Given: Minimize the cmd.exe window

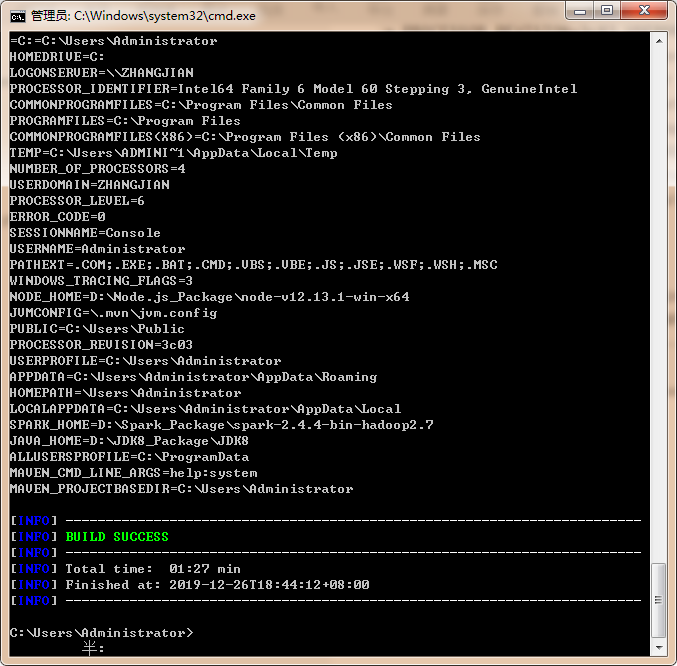Looking at the screenshot, I should 580,10.
